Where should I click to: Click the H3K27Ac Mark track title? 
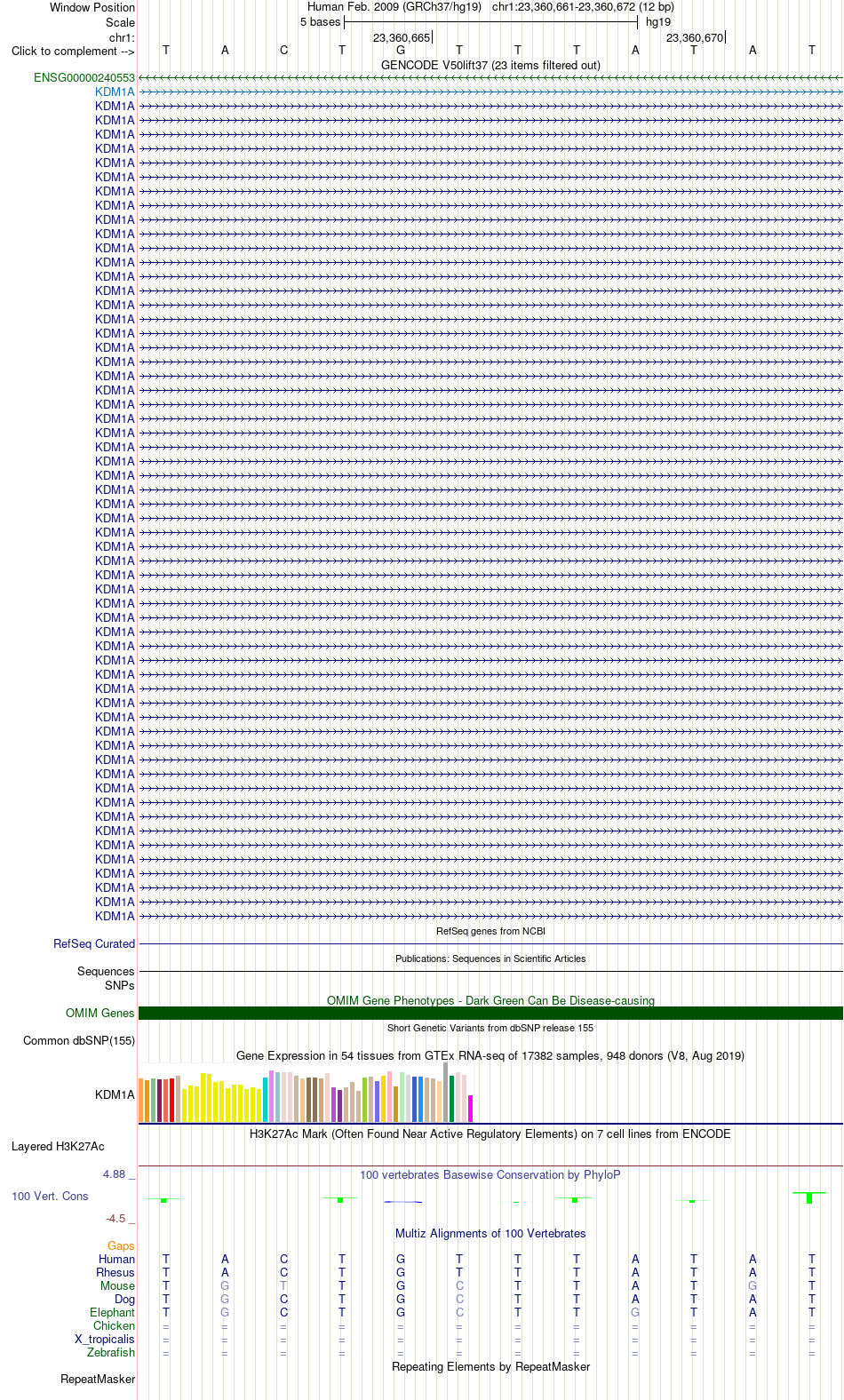point(490,1134)
